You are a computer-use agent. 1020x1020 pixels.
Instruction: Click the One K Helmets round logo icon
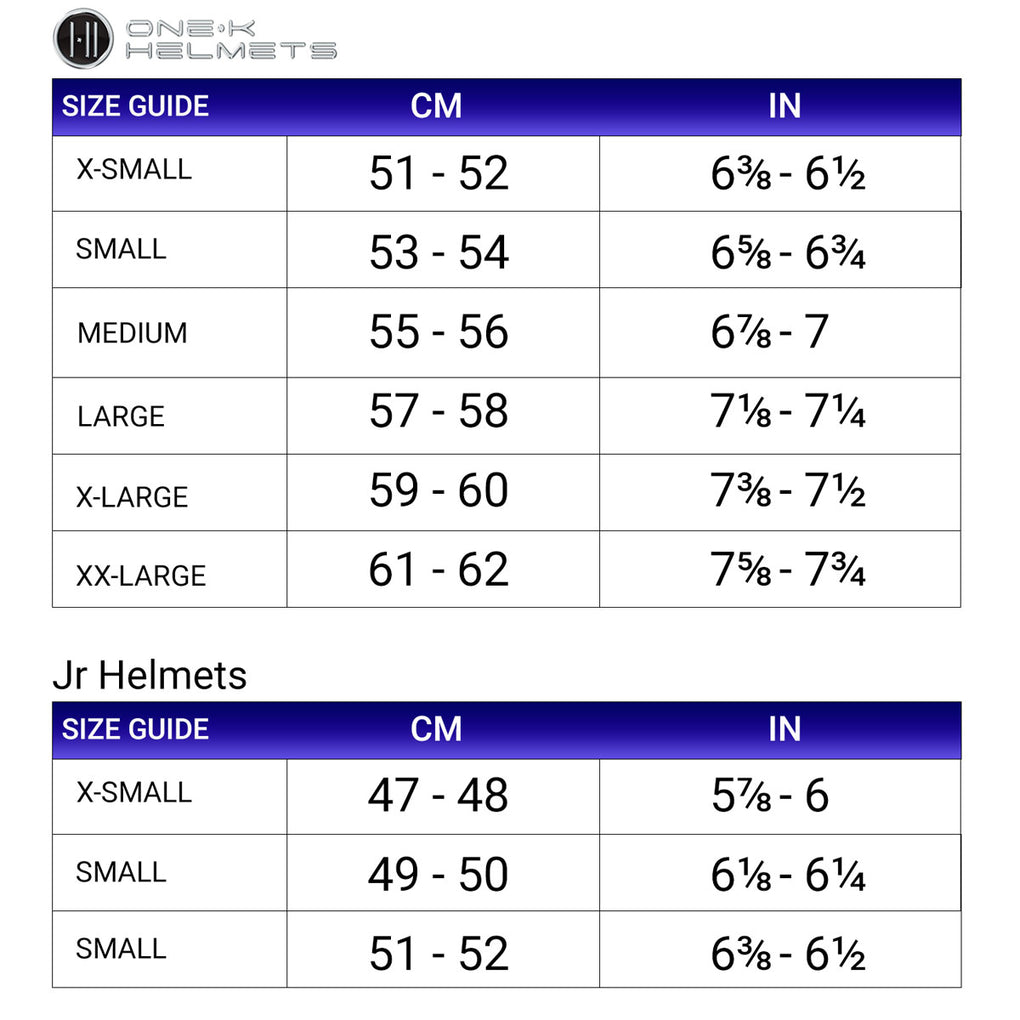[x=83, y=38]
